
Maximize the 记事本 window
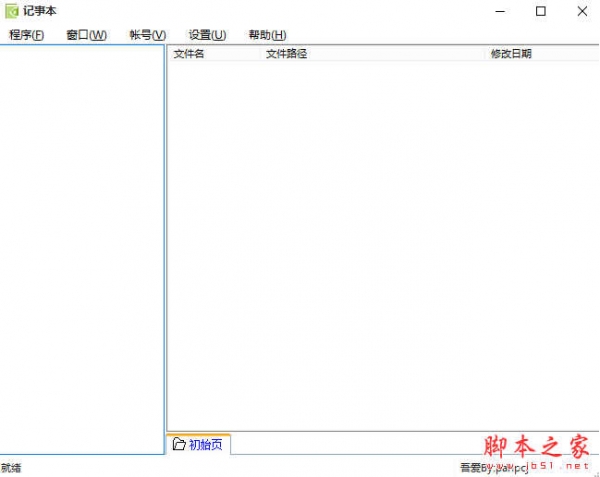point(541,11)
